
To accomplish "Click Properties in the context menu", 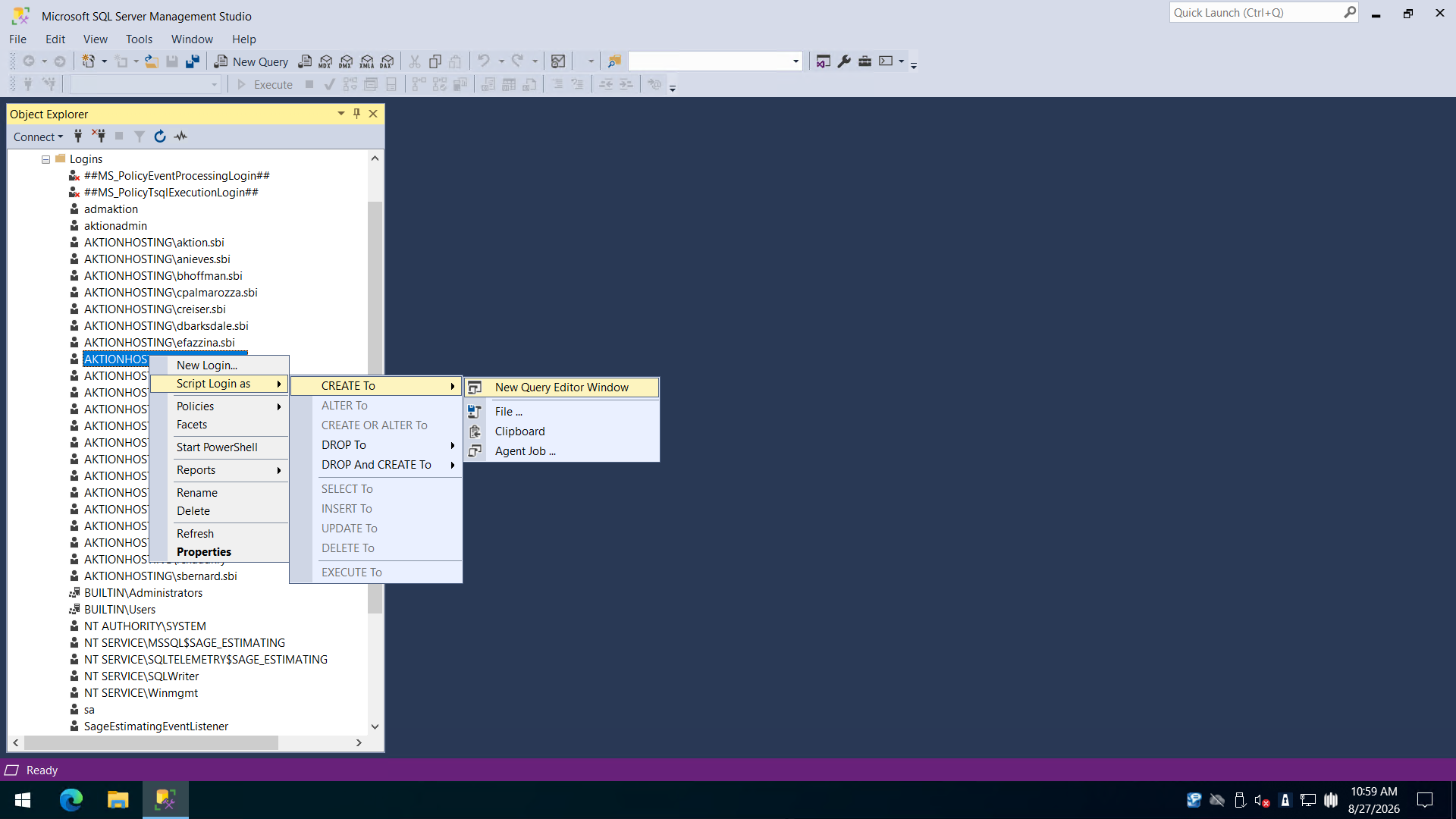I will [219, 552].
